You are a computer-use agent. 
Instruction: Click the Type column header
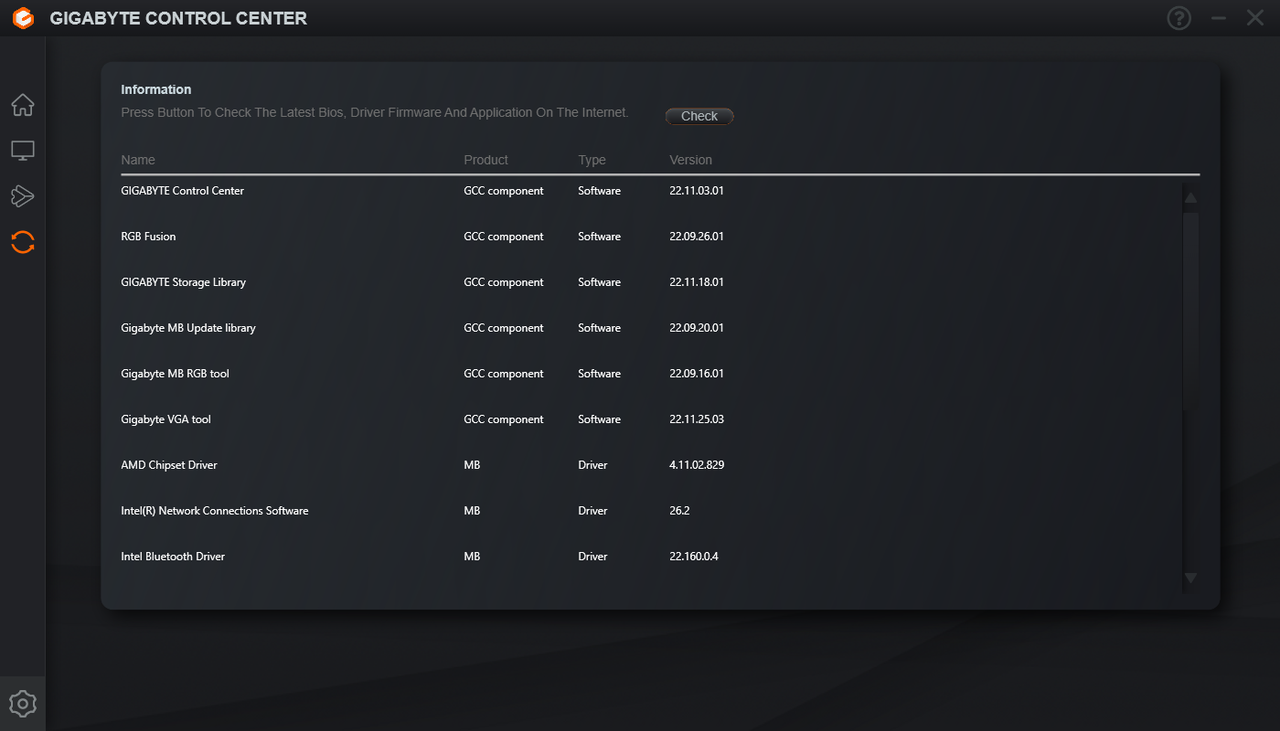592,160
